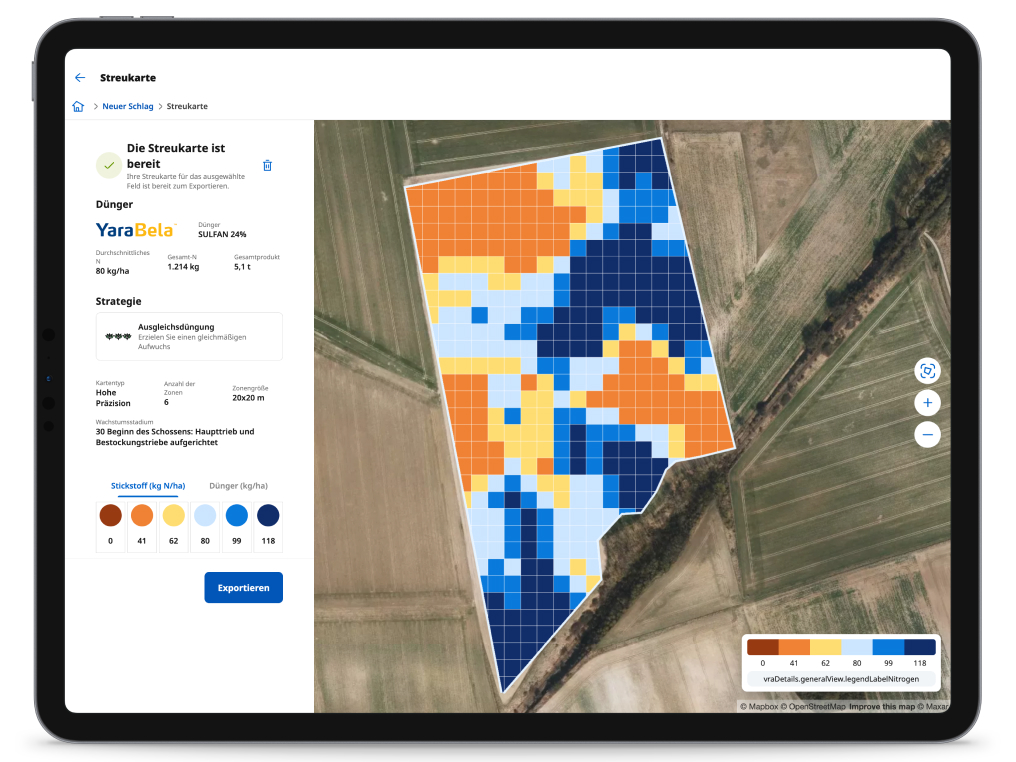
Task: Click the green checkmark status icon
Action: [x=109, y=165]
